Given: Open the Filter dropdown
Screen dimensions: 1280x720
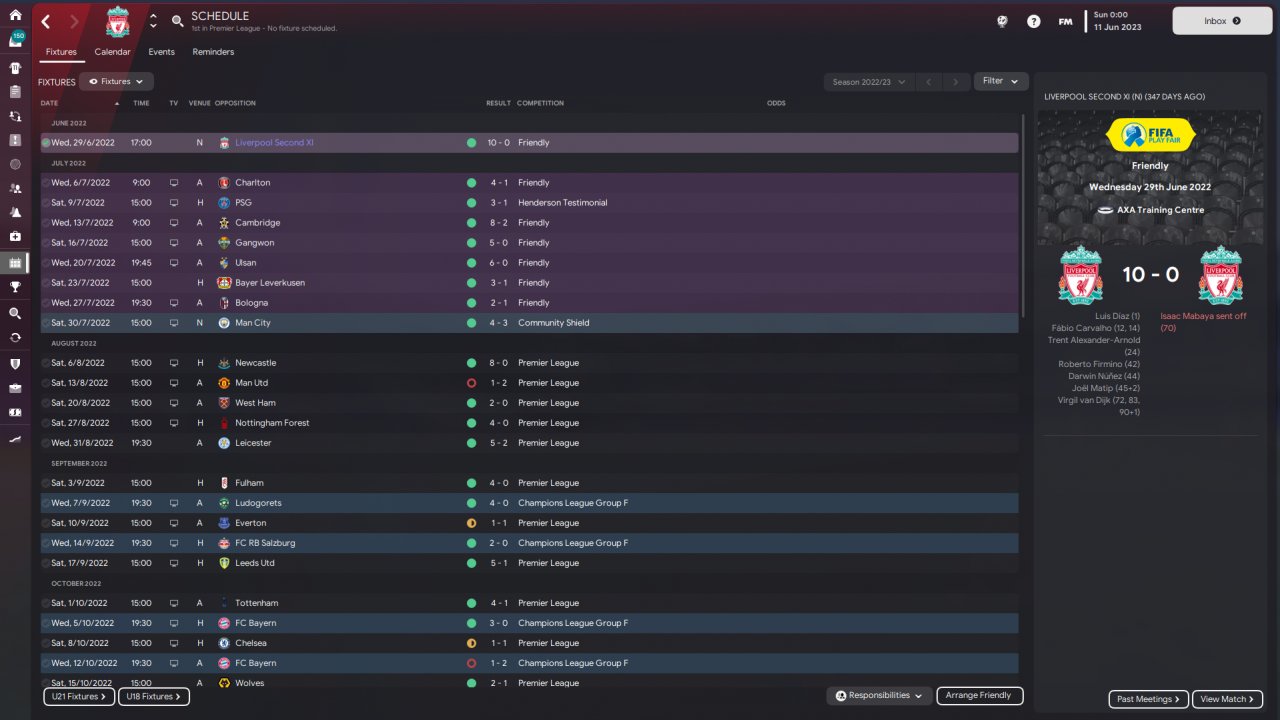Looking at the screenshot, I should coord(1001,81).
